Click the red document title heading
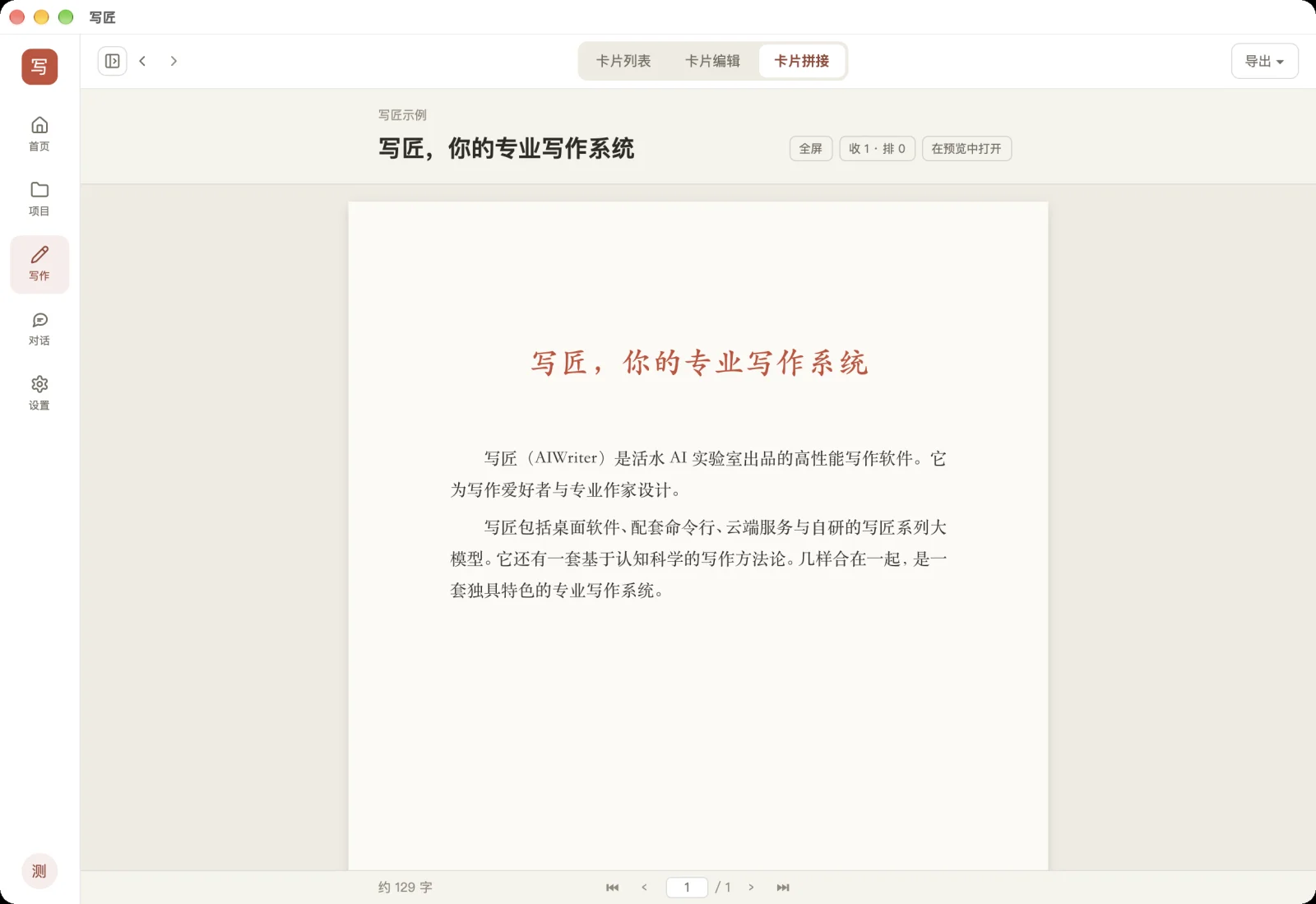 point(699,363)
